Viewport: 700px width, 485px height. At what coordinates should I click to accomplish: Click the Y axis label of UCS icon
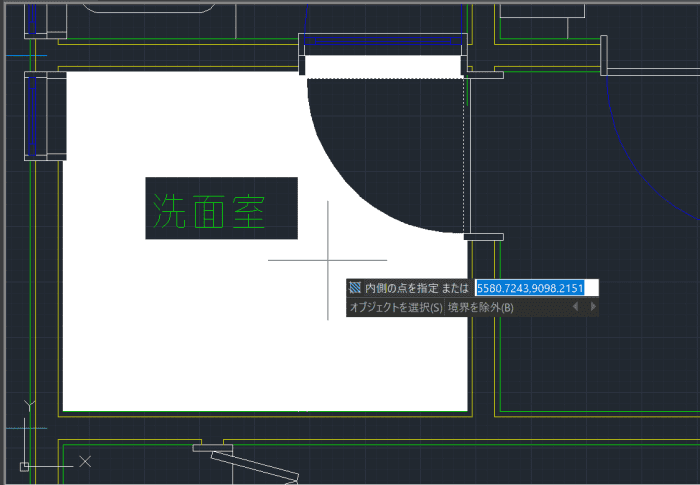(29, 406)
